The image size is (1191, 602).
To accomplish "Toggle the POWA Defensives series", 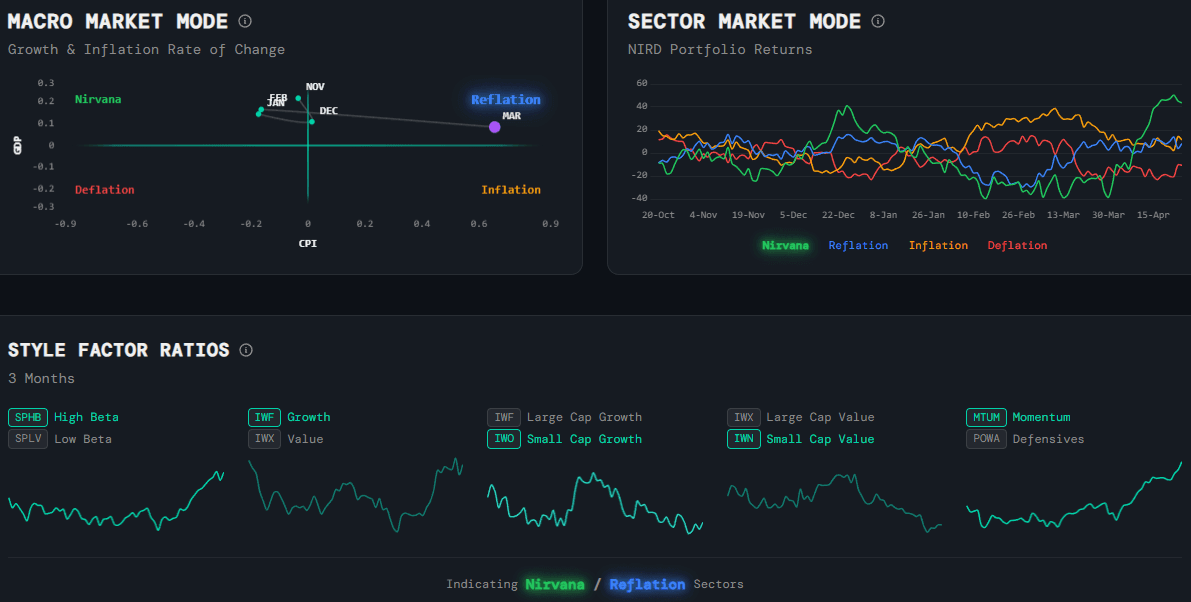I will pos(986,438).
